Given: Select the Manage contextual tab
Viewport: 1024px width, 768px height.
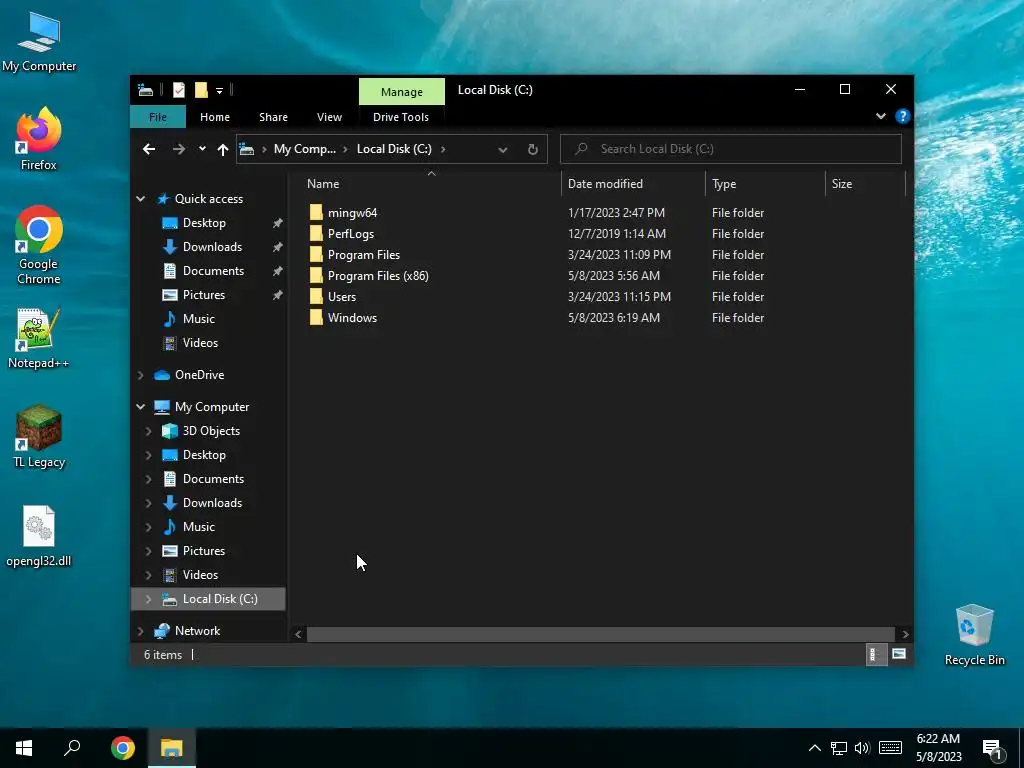Looking at the screenshot, I should pos(402,91).
